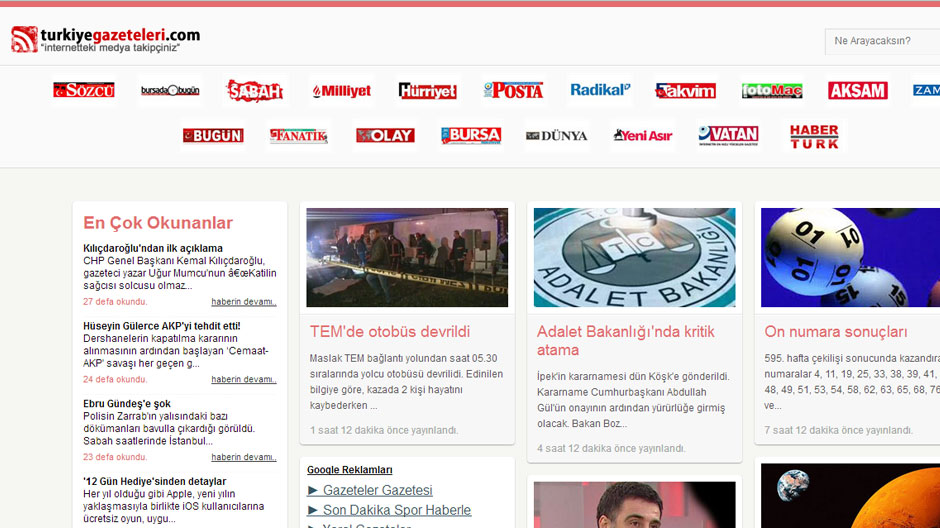940x528 pixels.
Task: Click '4 saat 12 dakika önce yayınlandı.'
Action: pyautogui.click(x=611, y=448)
